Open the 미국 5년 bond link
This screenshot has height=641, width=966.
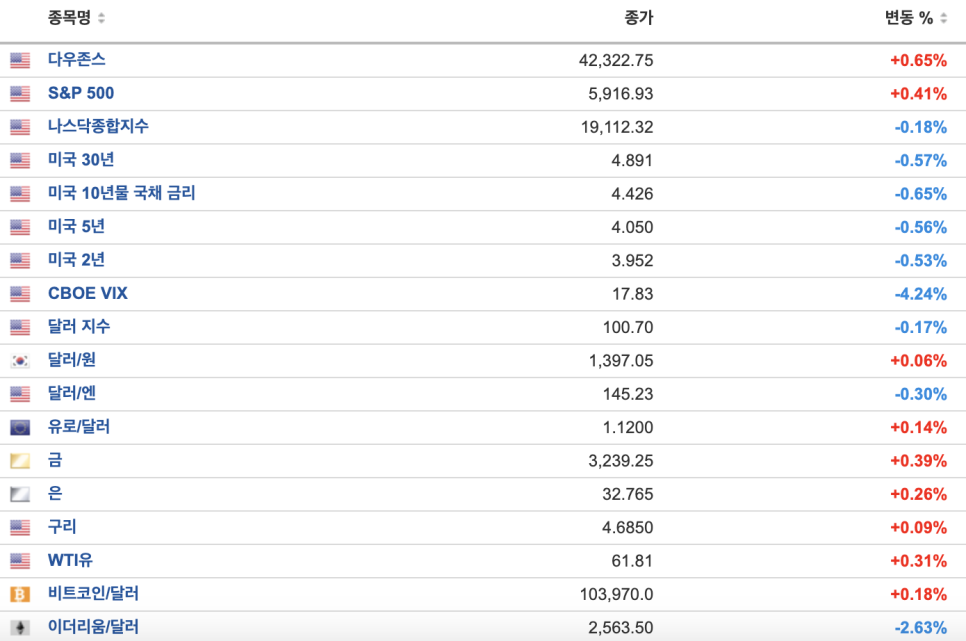(x=76, y=226)
